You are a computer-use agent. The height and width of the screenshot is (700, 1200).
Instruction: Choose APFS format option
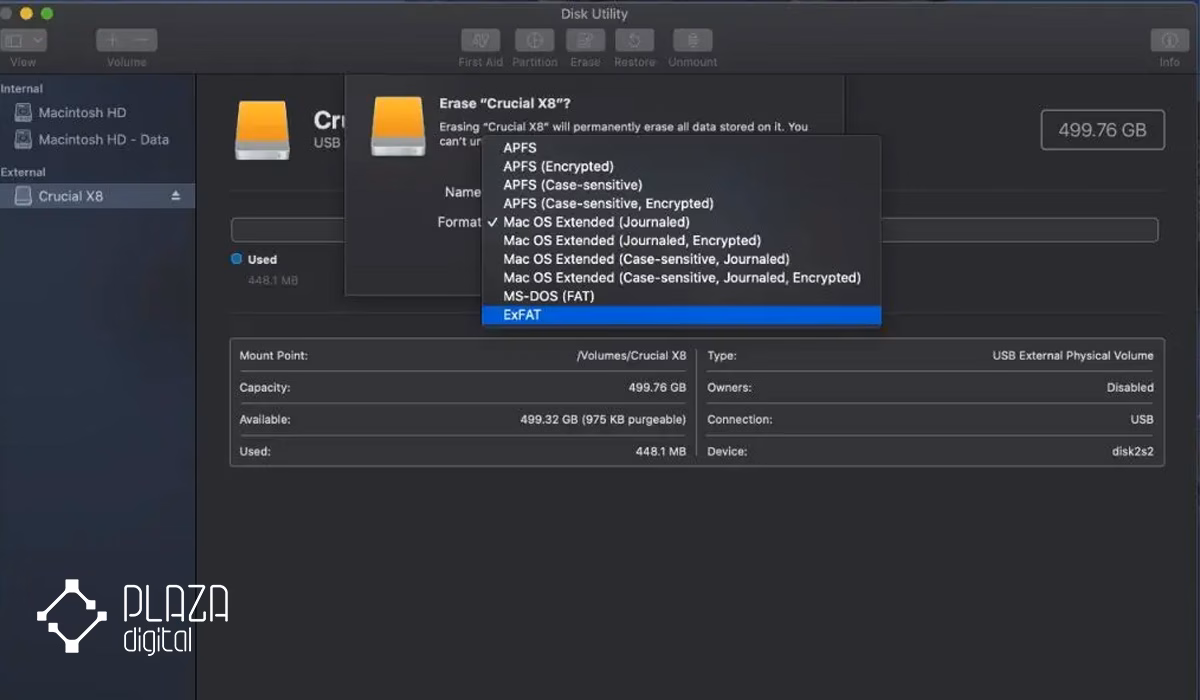point(681,148)
